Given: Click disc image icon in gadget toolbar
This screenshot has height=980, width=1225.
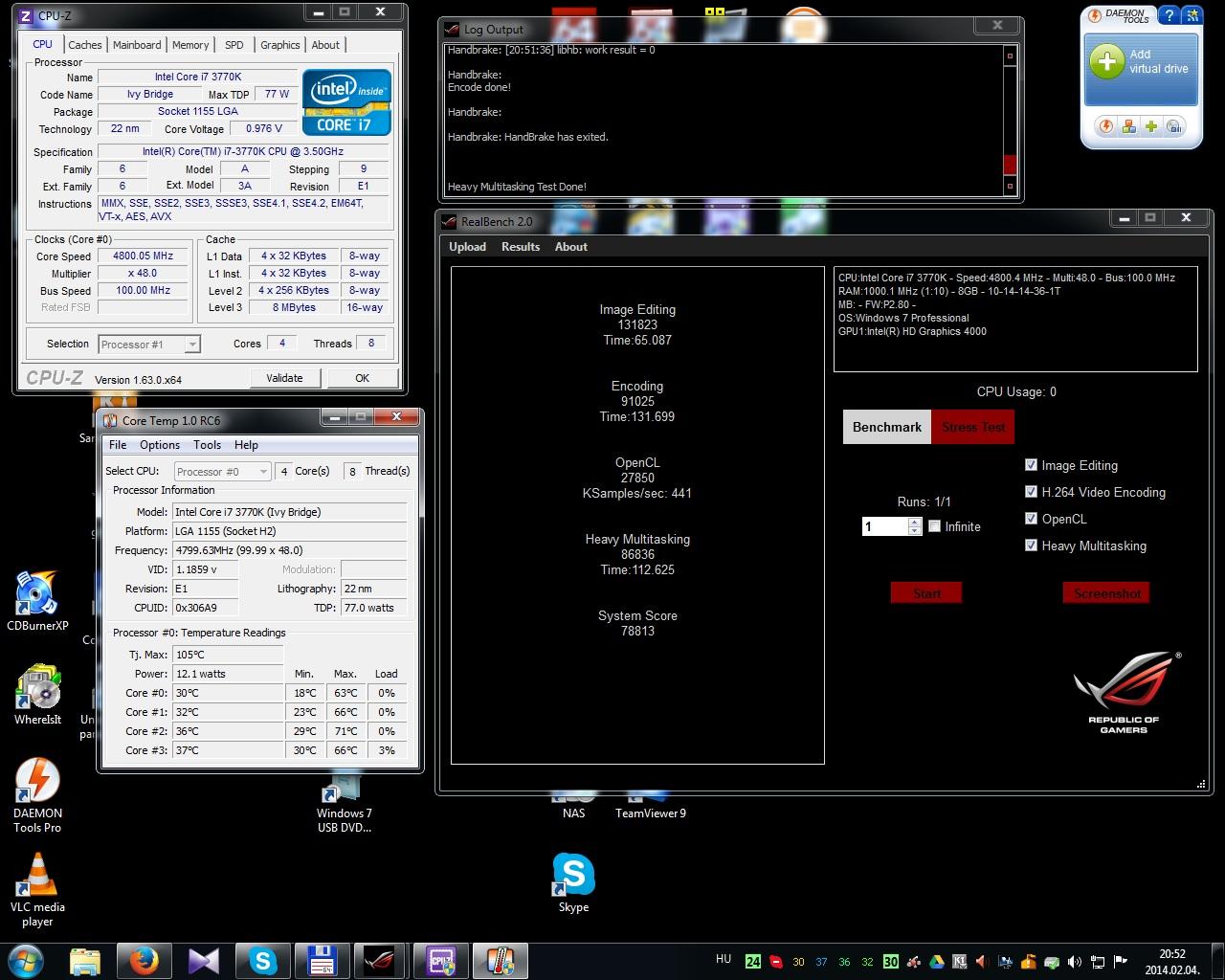Looking at the screenshot, I should (1174, 126).
